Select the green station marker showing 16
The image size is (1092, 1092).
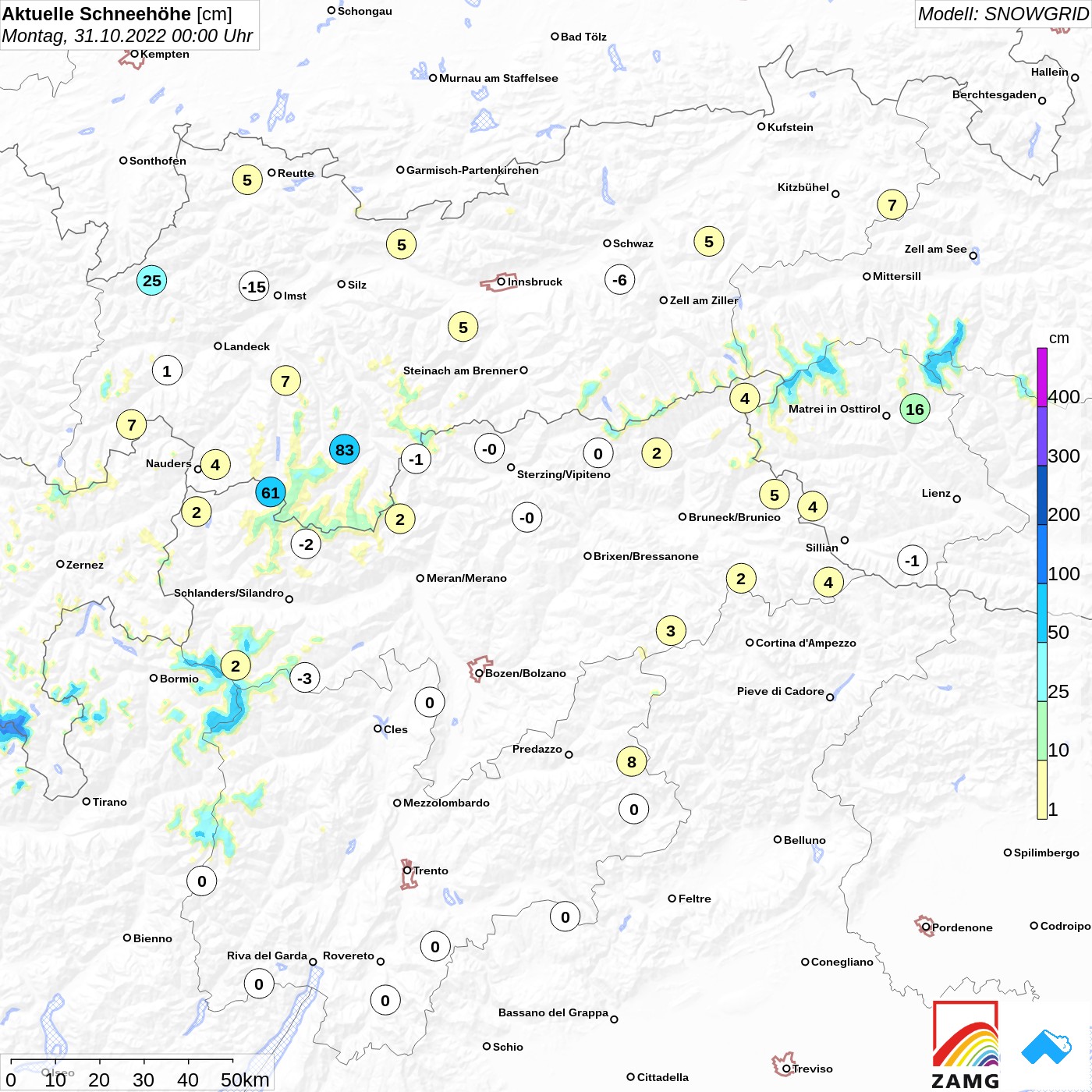[915, 409]
